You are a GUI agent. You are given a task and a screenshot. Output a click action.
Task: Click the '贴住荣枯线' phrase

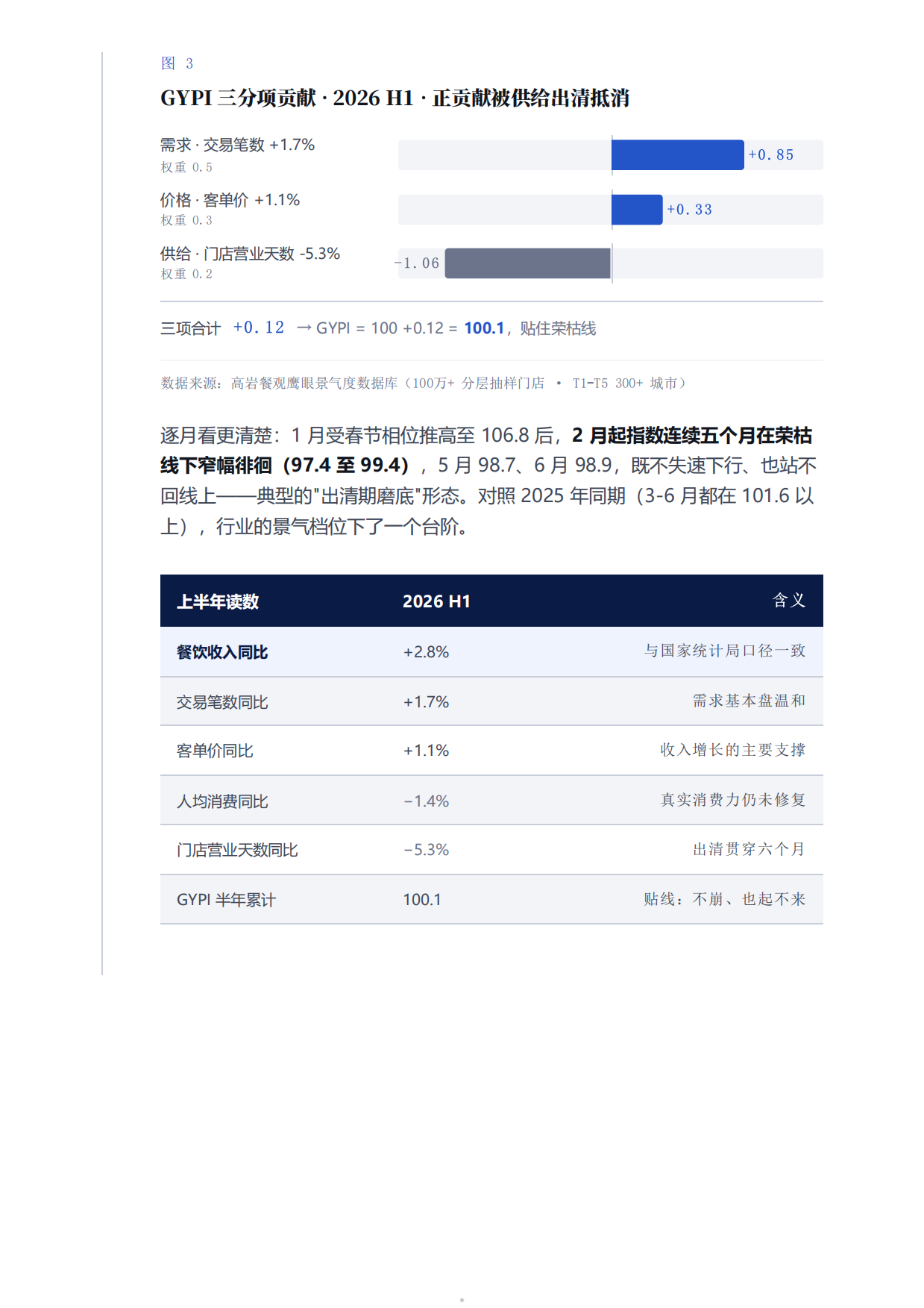[558, 328]
